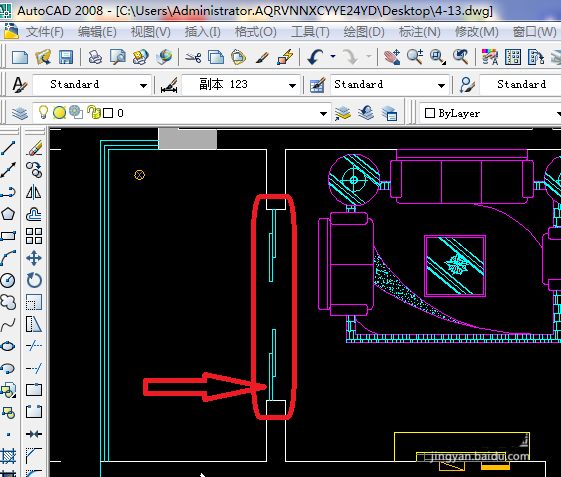Open Draw menu 绘图(D)
The height and width of the screenshot is (477, 561).
[364, 32]
